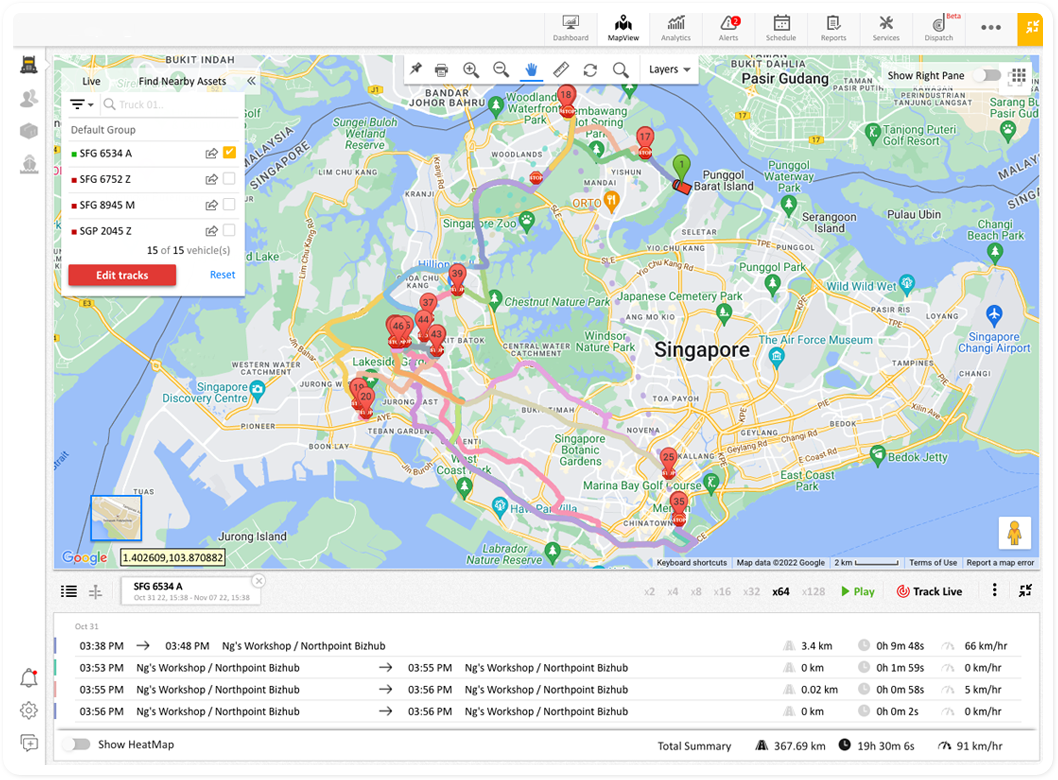Open the grid apps icon at top right

(1018, 76)
